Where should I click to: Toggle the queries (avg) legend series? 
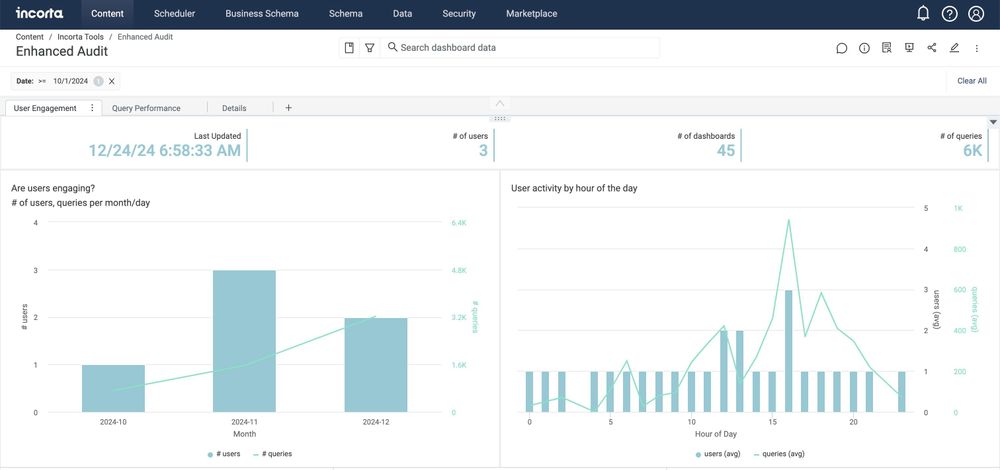click(x=779, y=454)
